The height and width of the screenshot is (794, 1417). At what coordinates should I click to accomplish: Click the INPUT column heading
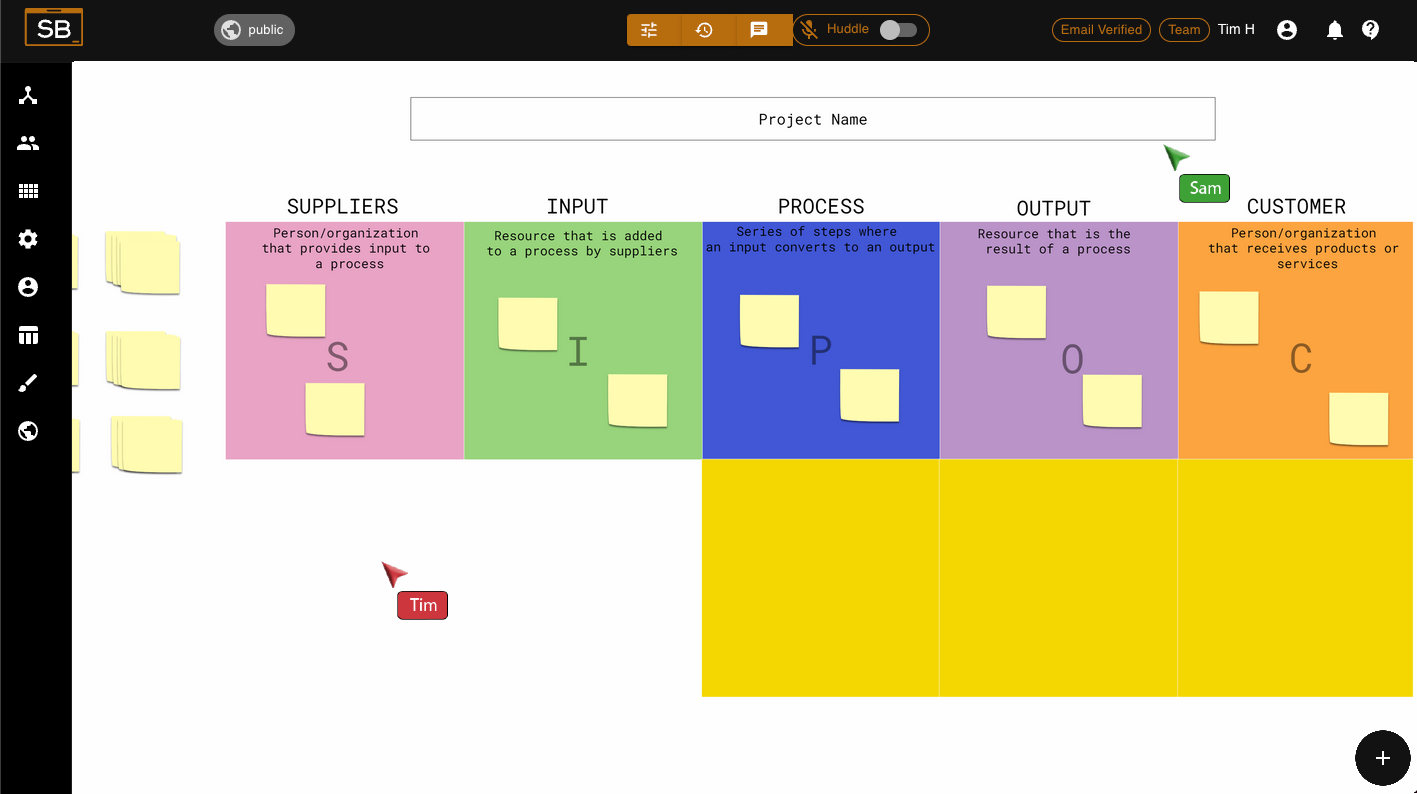pos(577,206)
